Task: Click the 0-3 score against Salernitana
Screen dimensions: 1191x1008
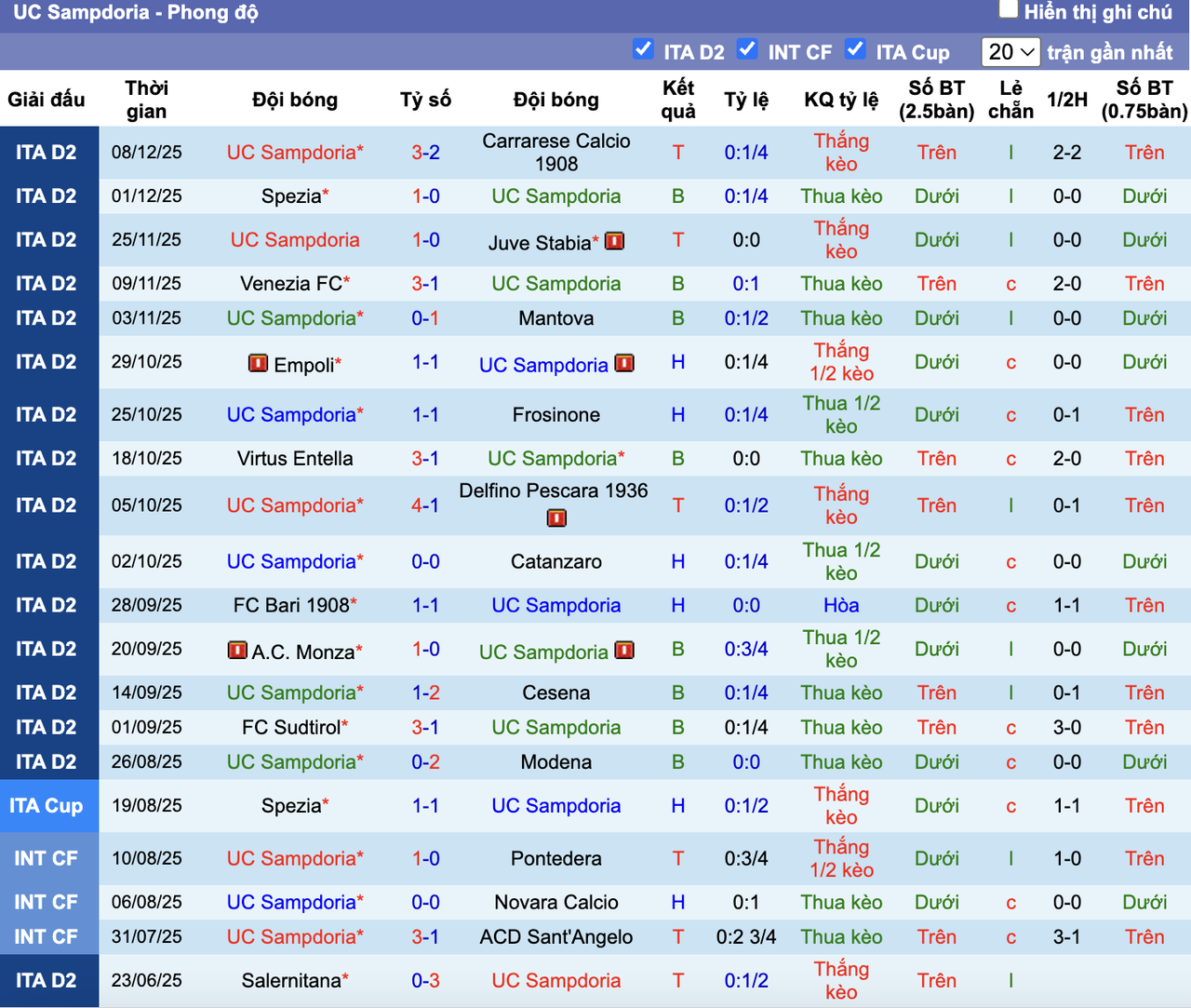Action: (426, 981)
